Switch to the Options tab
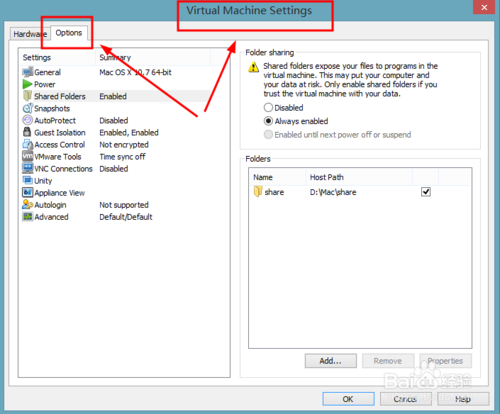This screenshot has width=500, height=414. tap(69, 33)
